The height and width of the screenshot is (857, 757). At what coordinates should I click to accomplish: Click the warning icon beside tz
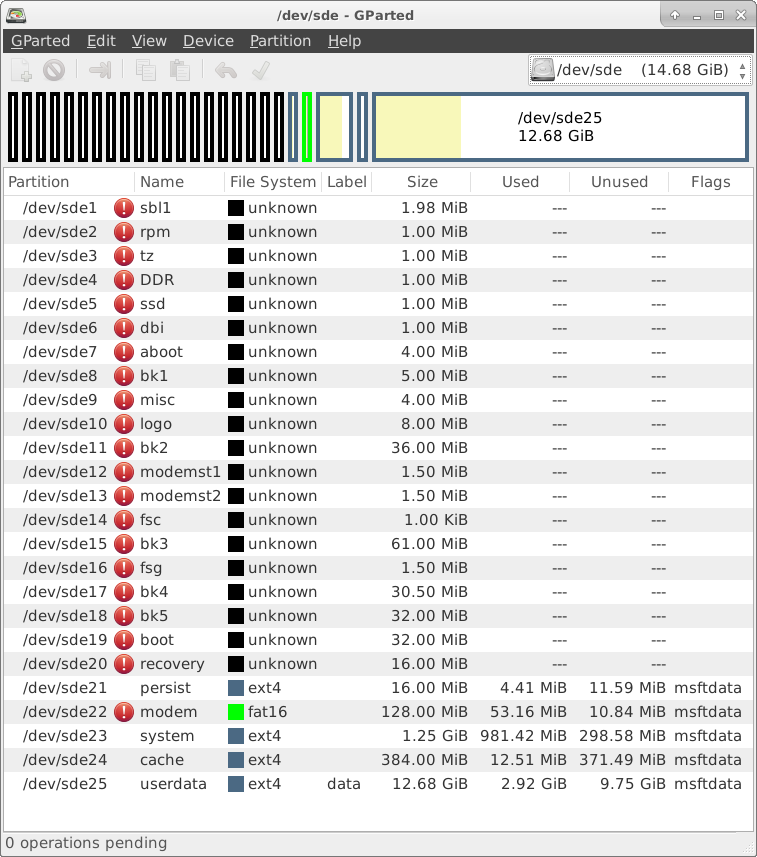click(x=124, y=256)
